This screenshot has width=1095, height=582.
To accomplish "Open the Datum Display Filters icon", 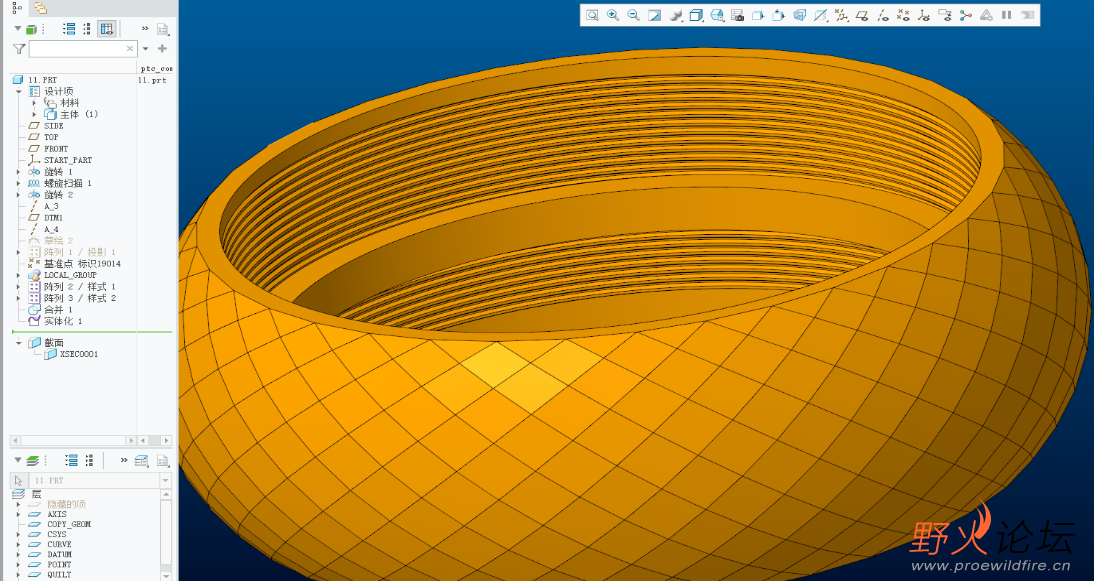I will click(842, 15).
